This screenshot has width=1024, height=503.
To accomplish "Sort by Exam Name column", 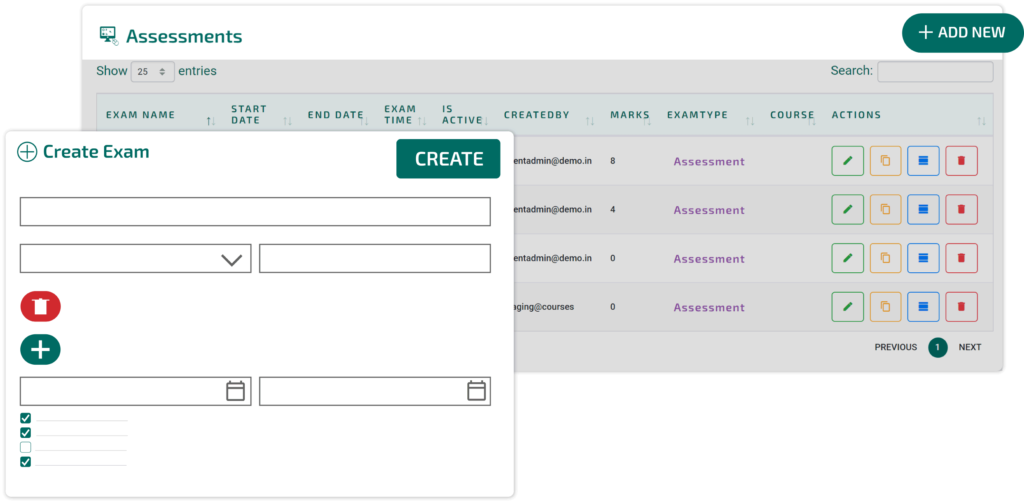I will (x=210, y=121).
